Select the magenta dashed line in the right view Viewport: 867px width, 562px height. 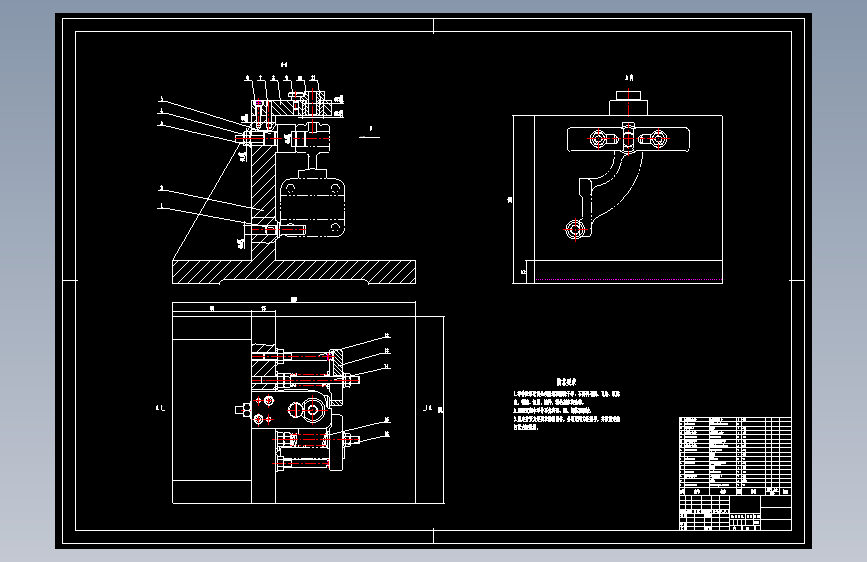pyautogui.click(x=628, y=280)
